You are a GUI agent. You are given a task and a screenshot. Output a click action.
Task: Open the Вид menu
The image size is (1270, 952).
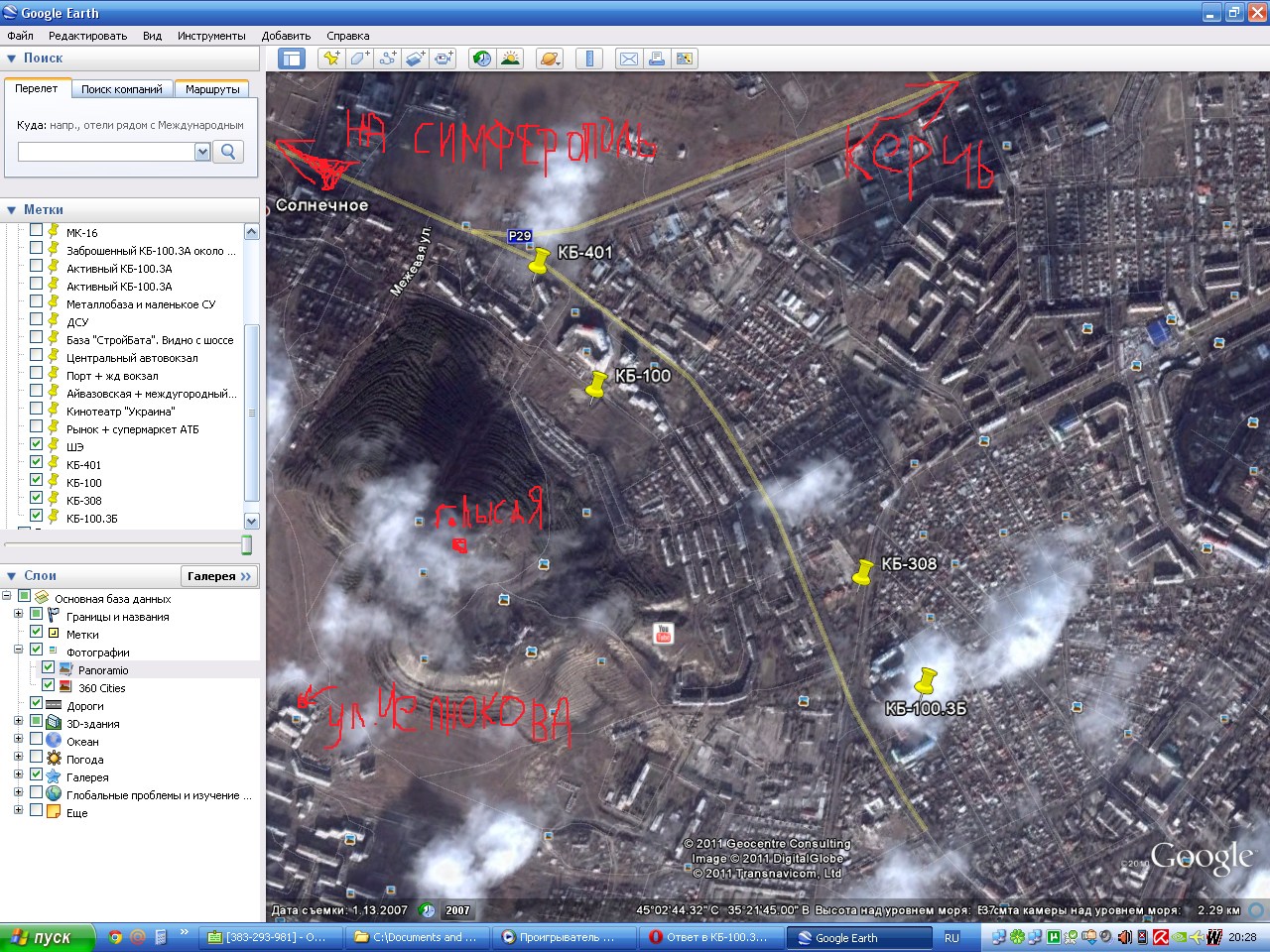152,36
